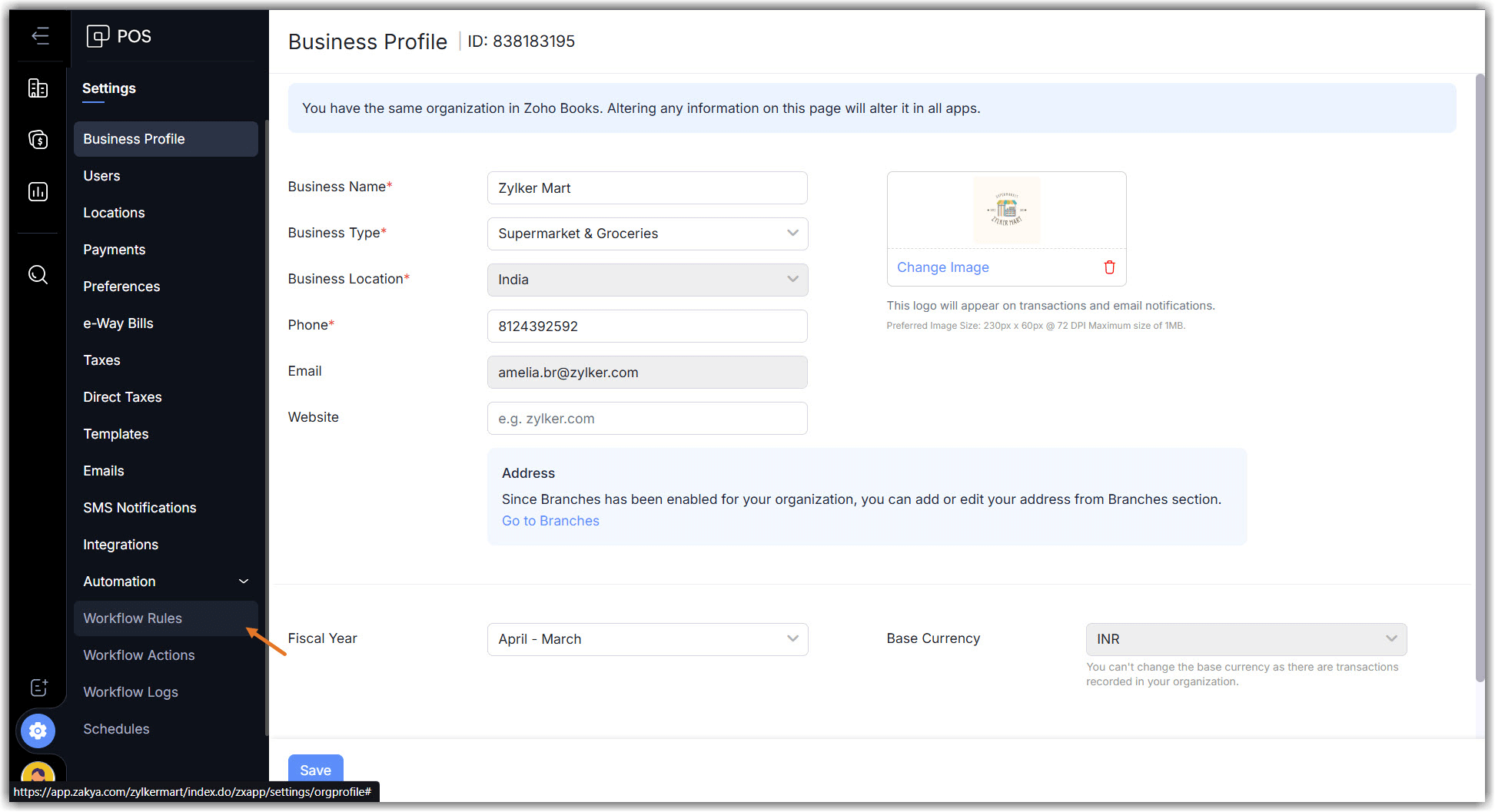Click the blue settings gear icon
The image size is (1495, 812).
tap(38, 731)
